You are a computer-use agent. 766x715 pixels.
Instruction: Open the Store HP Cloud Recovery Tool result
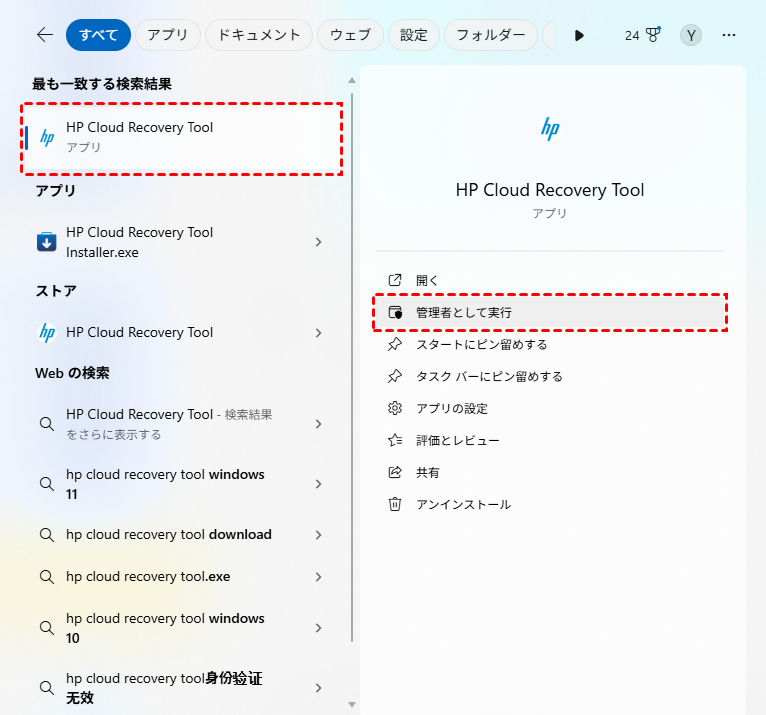coord(182,333)
